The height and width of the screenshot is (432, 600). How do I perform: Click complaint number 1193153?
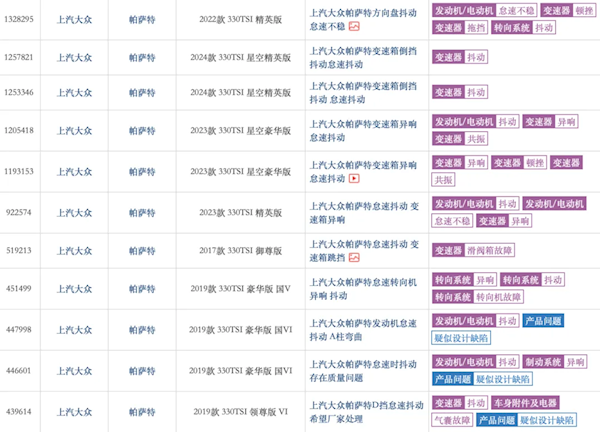[x=19, y=171]
